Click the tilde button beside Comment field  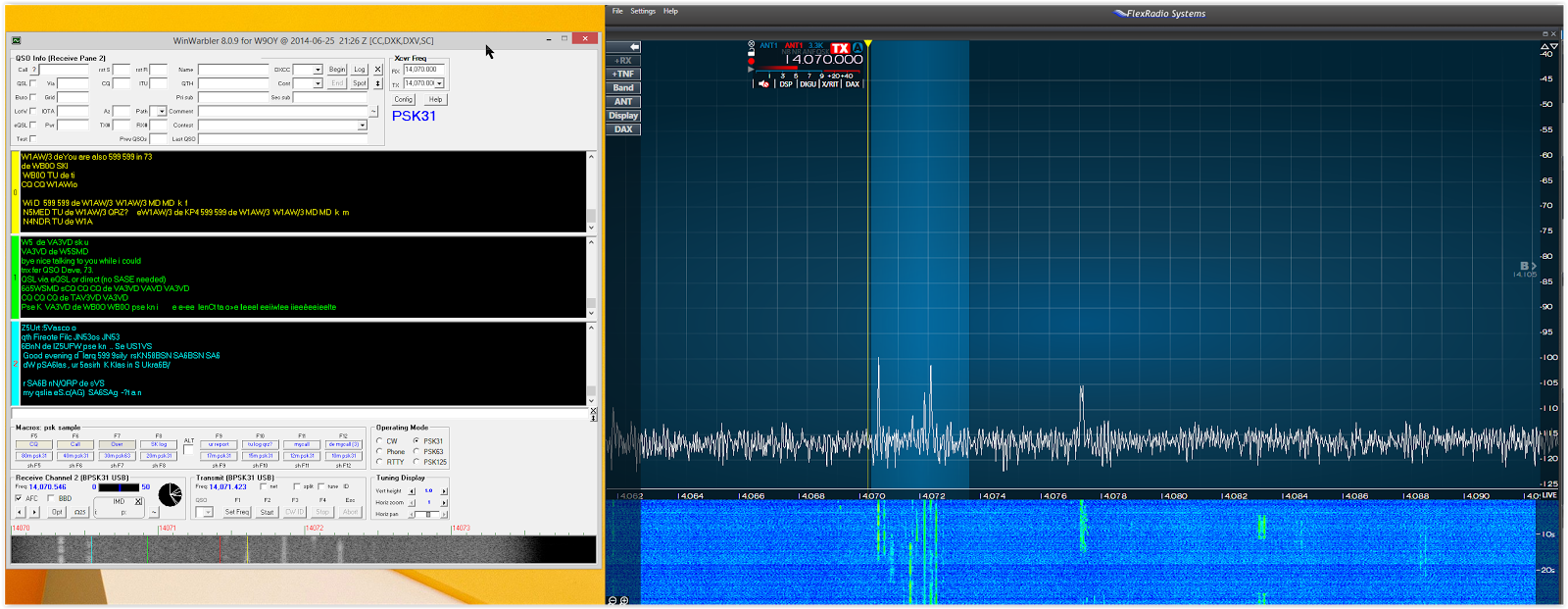372,112
